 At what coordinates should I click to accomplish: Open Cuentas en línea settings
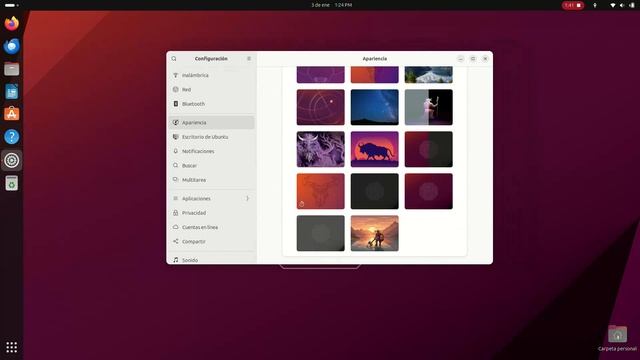[x=211, y=227]
